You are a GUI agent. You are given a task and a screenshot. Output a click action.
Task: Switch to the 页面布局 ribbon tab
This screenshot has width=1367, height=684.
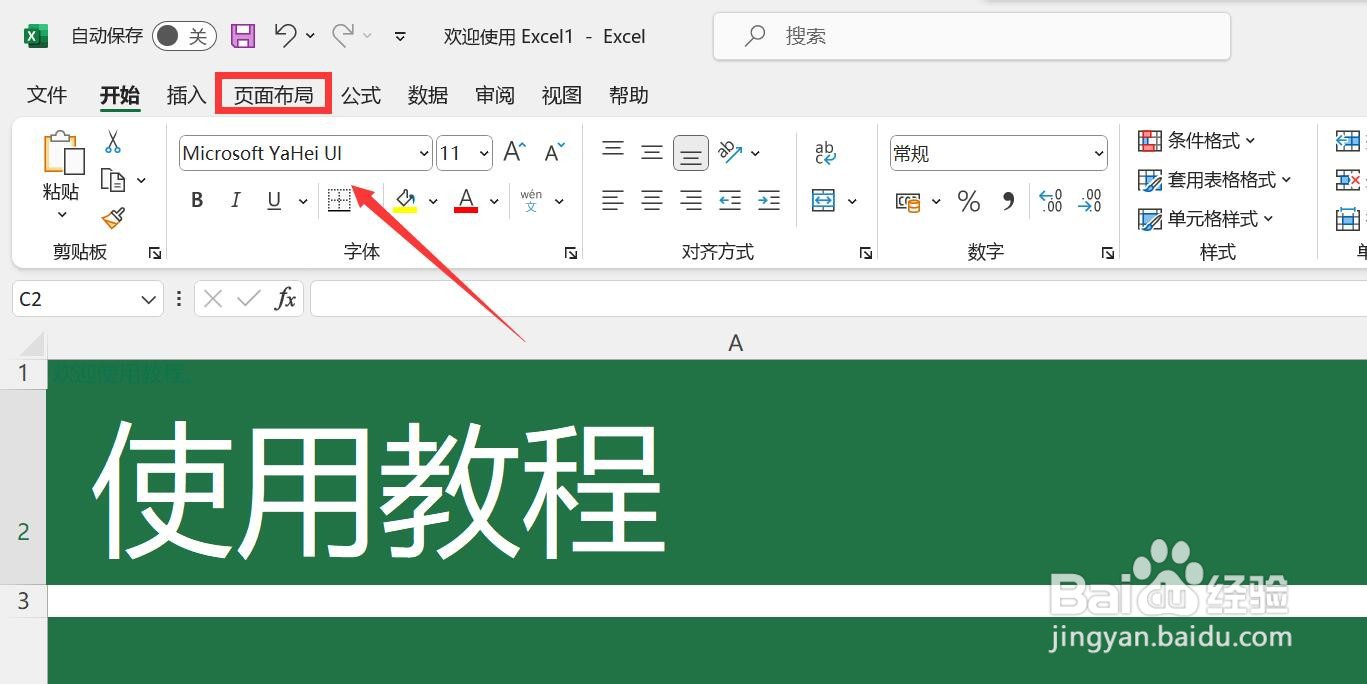click(273, 94)
